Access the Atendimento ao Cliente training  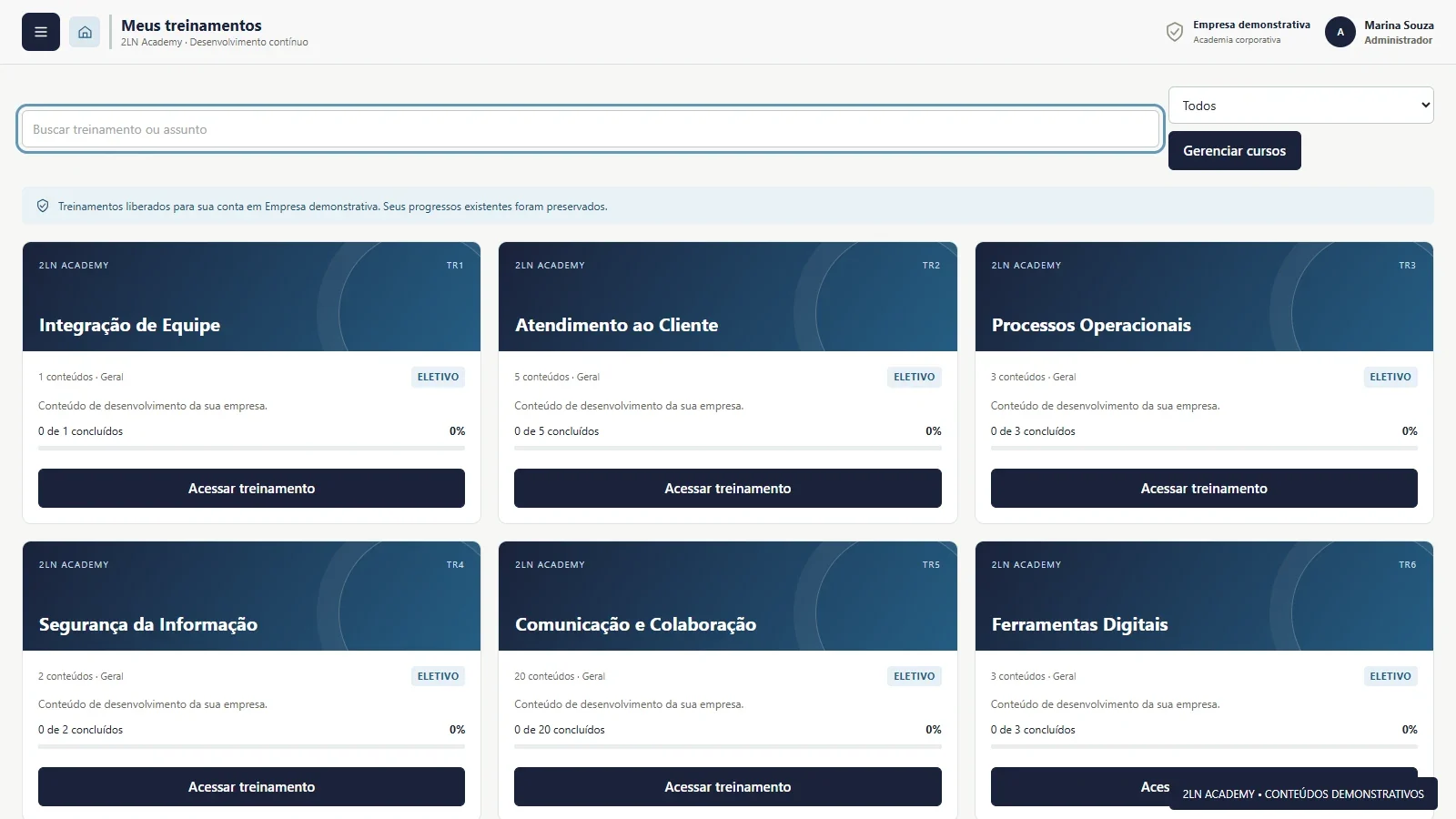pos(728,489)
